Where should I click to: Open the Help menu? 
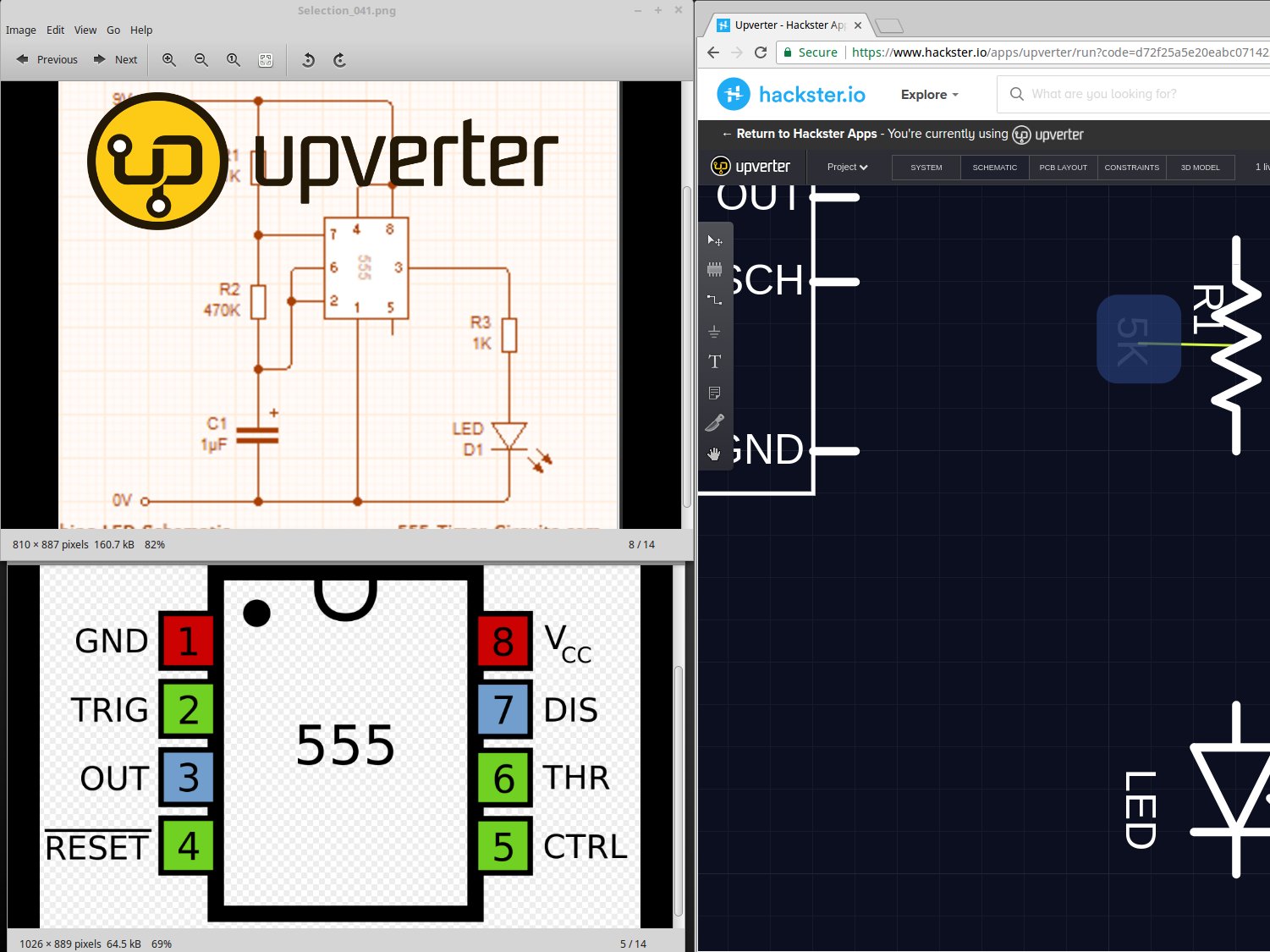coord(141,30)
